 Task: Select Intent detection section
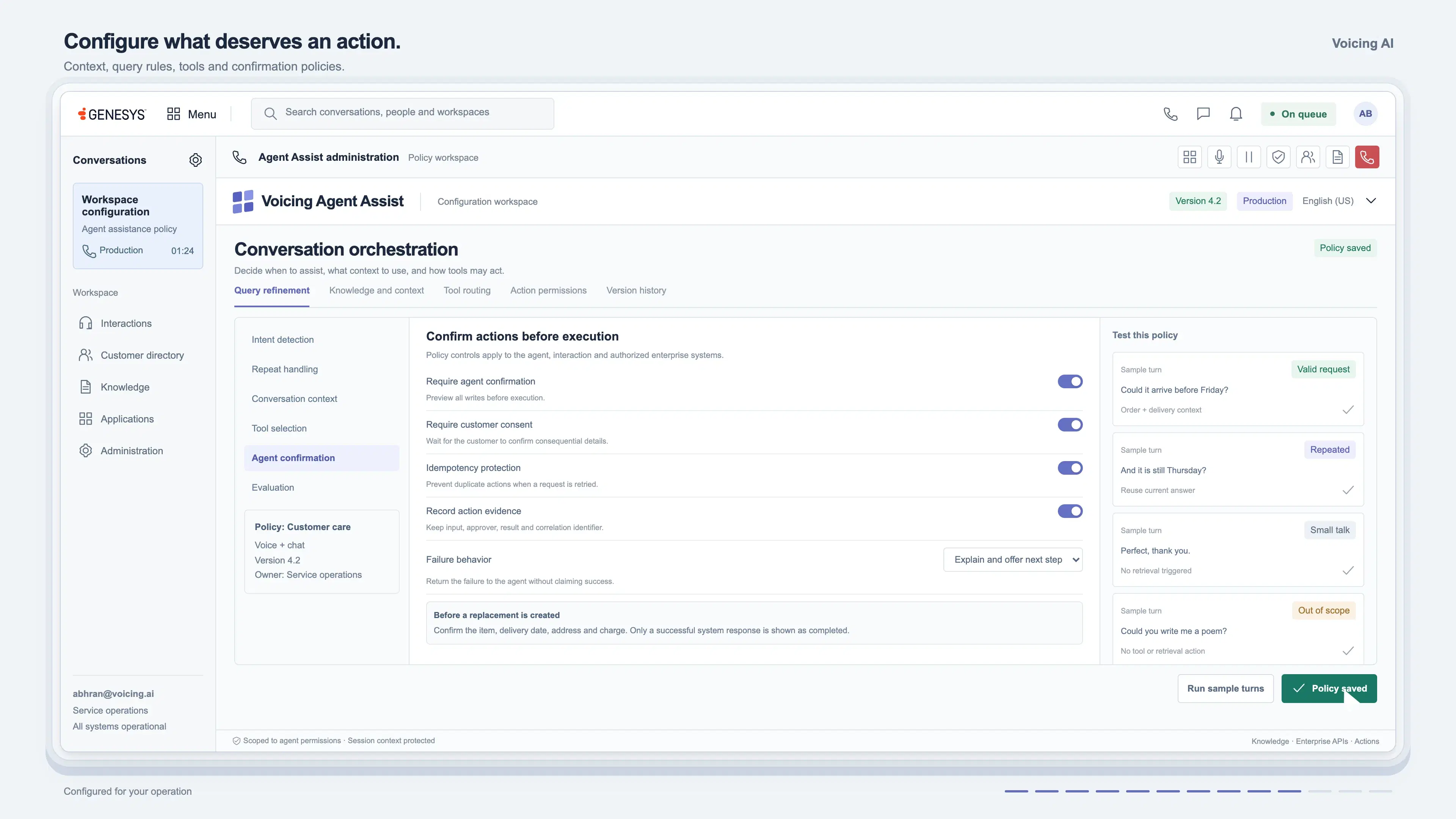[x=322, y=340]
